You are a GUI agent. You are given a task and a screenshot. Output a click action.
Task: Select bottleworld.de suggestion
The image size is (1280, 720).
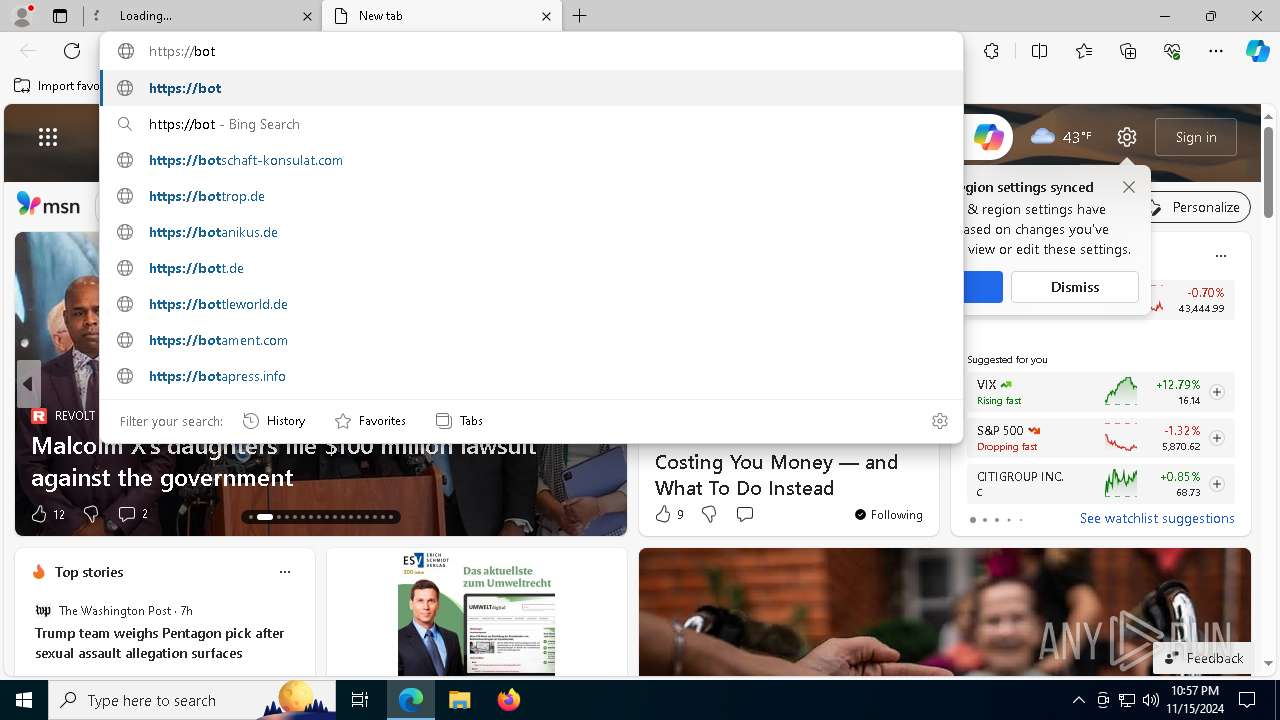tap(532, 304)
